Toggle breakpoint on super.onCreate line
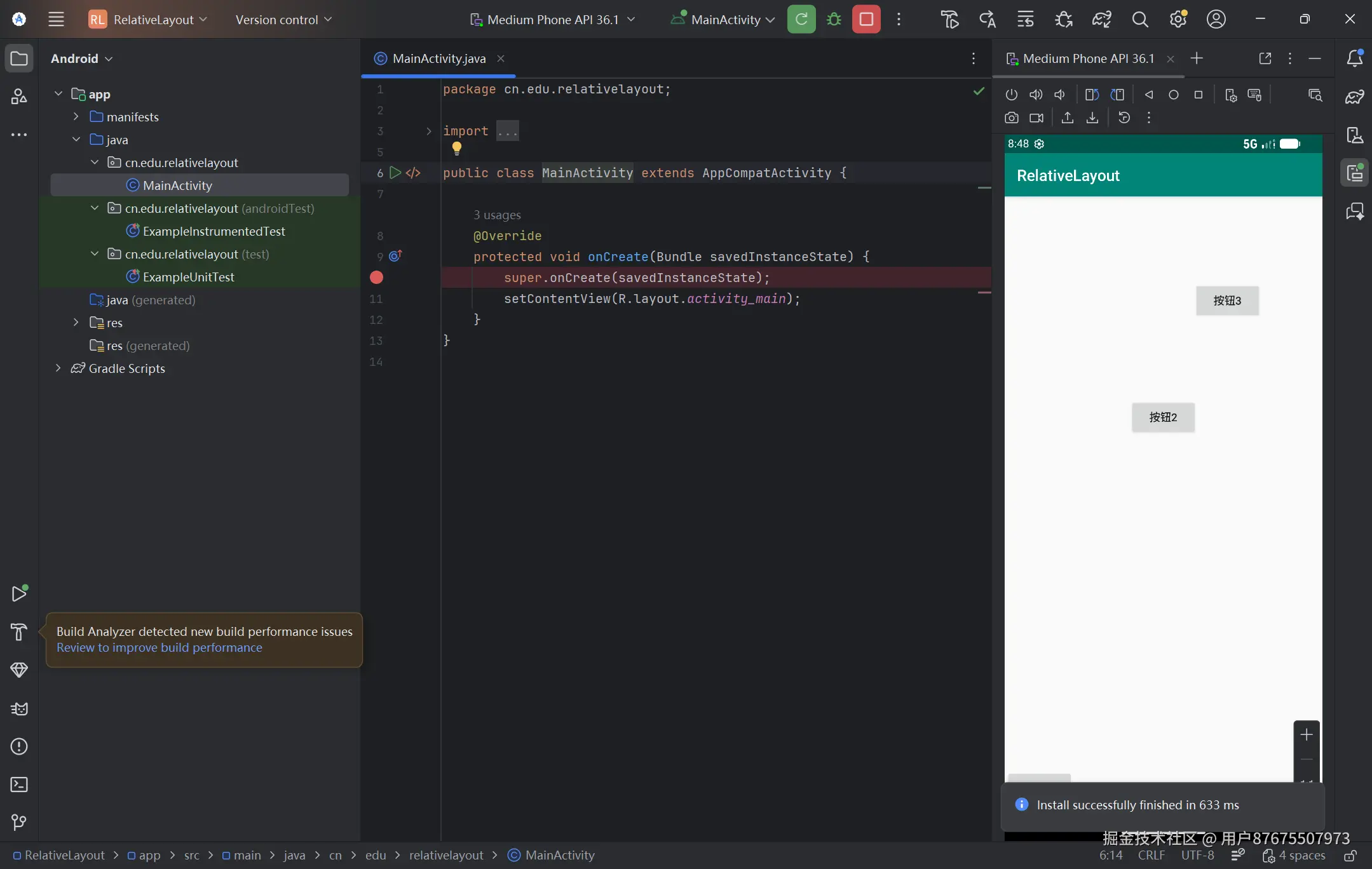This screenshot has height=869, width=1372. tap(376, 278)
